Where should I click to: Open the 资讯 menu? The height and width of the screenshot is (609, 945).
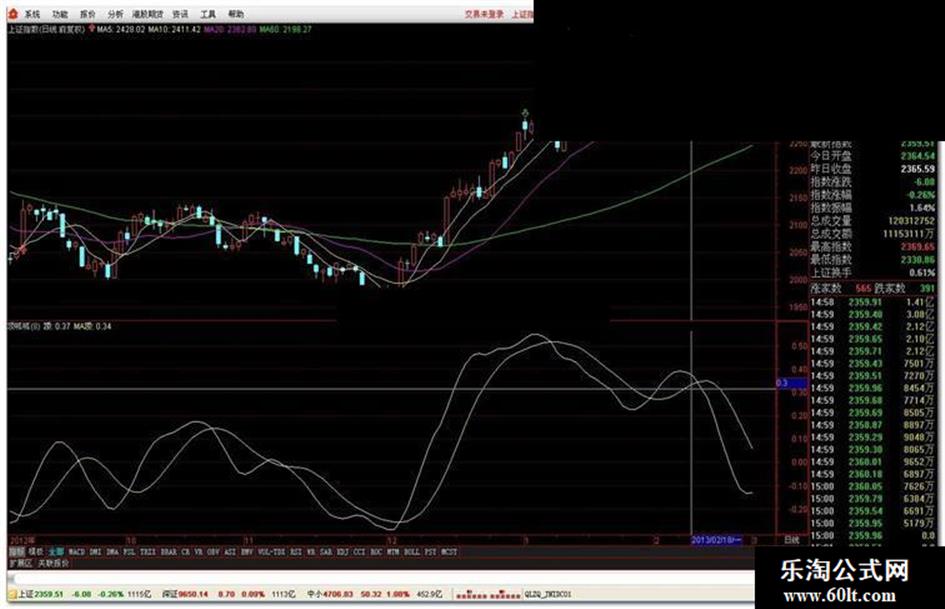(180, 14)
